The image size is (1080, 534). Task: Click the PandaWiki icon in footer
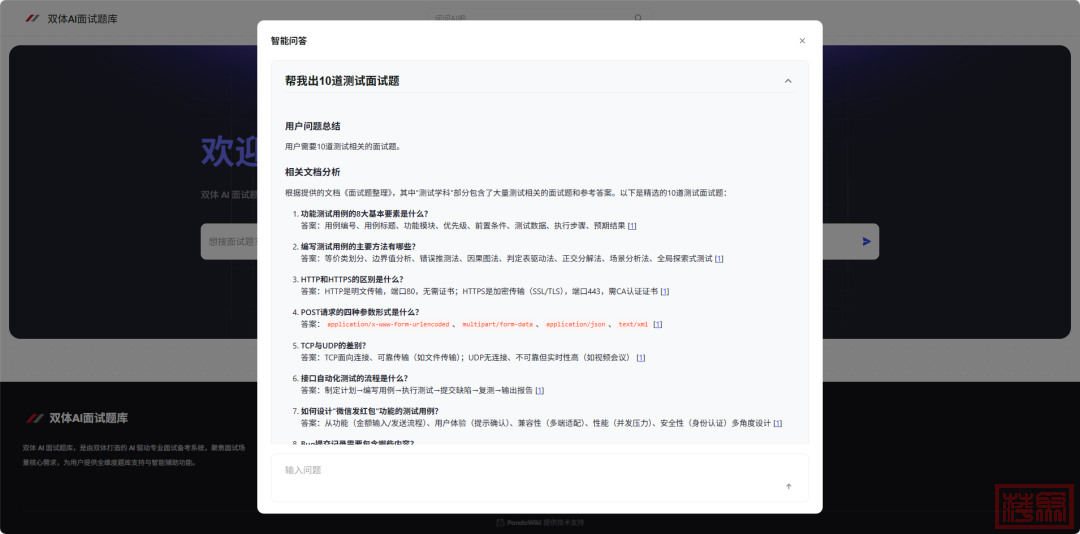tap(501, 523)
